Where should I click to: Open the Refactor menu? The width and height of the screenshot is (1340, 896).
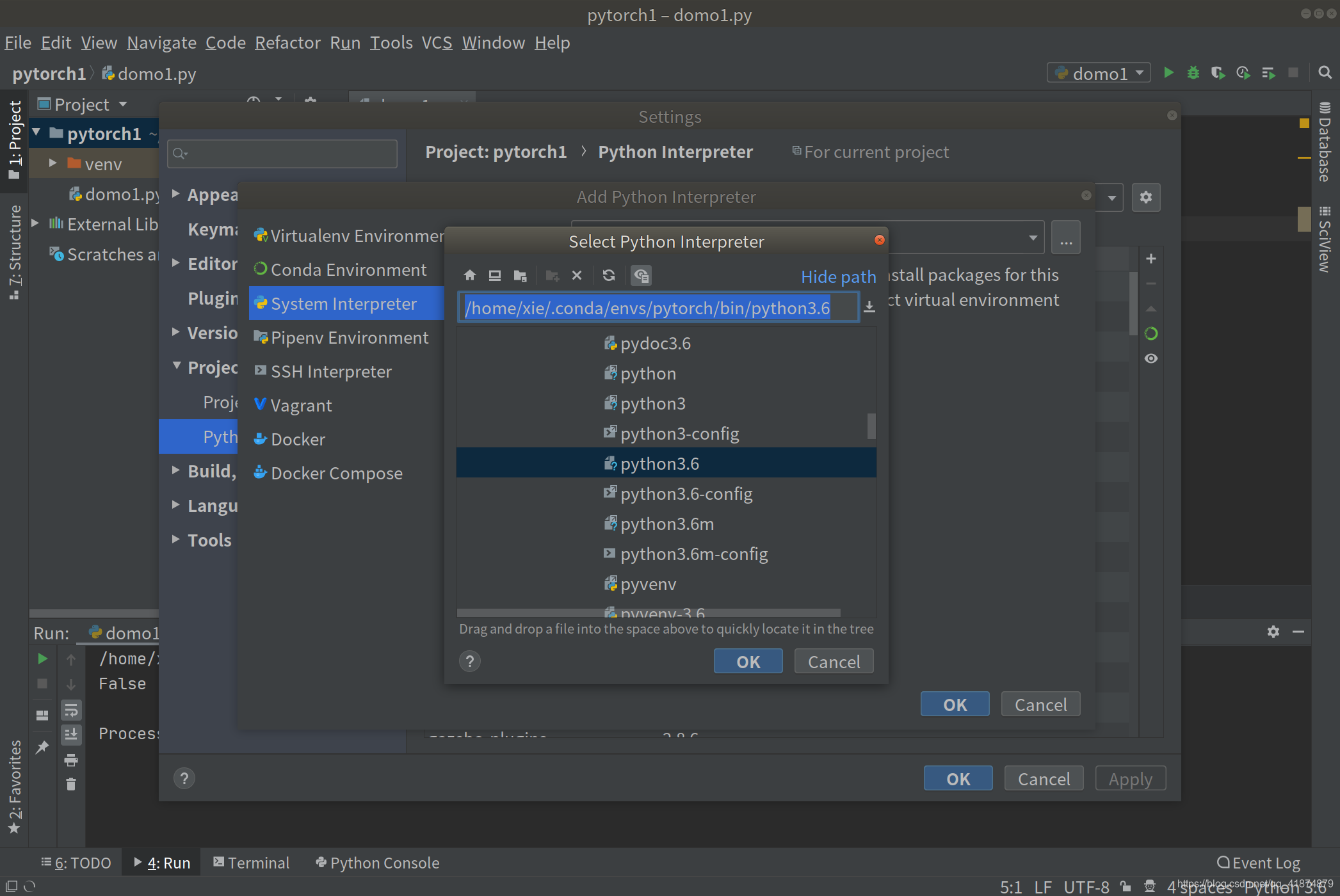coord(287,43)
